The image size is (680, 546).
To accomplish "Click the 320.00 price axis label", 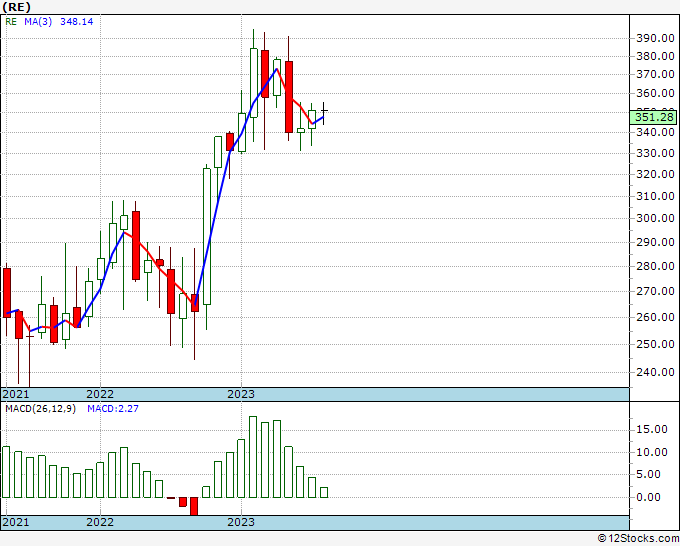I will 655,174.
